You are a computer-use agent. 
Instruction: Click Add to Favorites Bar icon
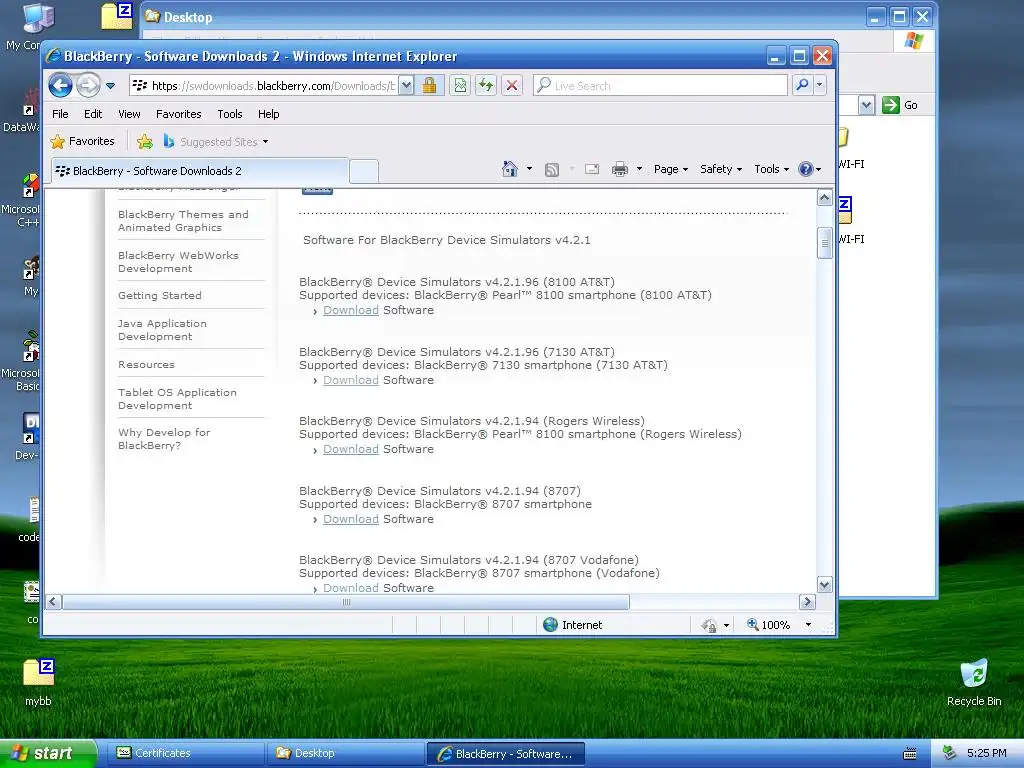click(x=145, y=142)
